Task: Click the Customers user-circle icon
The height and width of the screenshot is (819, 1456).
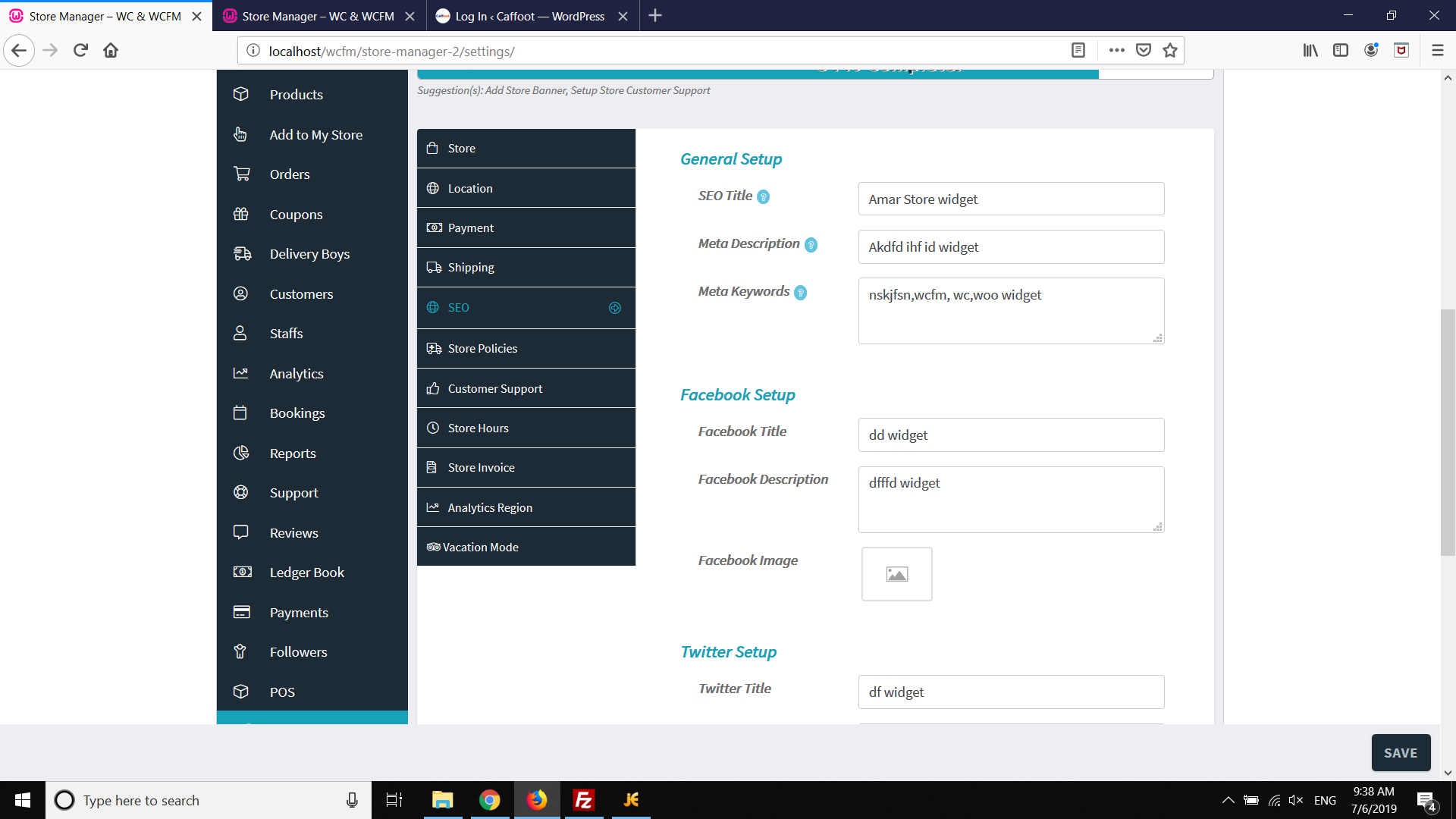Action: (x=241, y=293)
